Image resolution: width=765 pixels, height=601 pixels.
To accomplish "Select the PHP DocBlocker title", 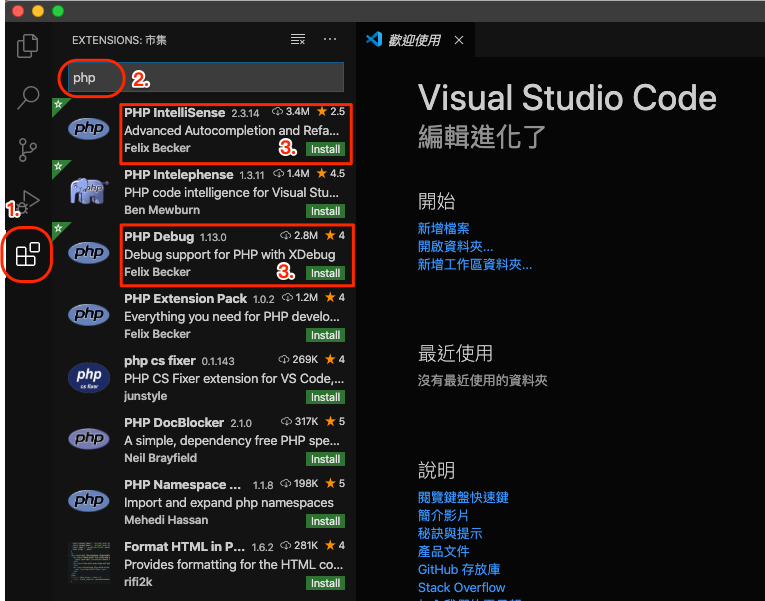I will 174,422.
